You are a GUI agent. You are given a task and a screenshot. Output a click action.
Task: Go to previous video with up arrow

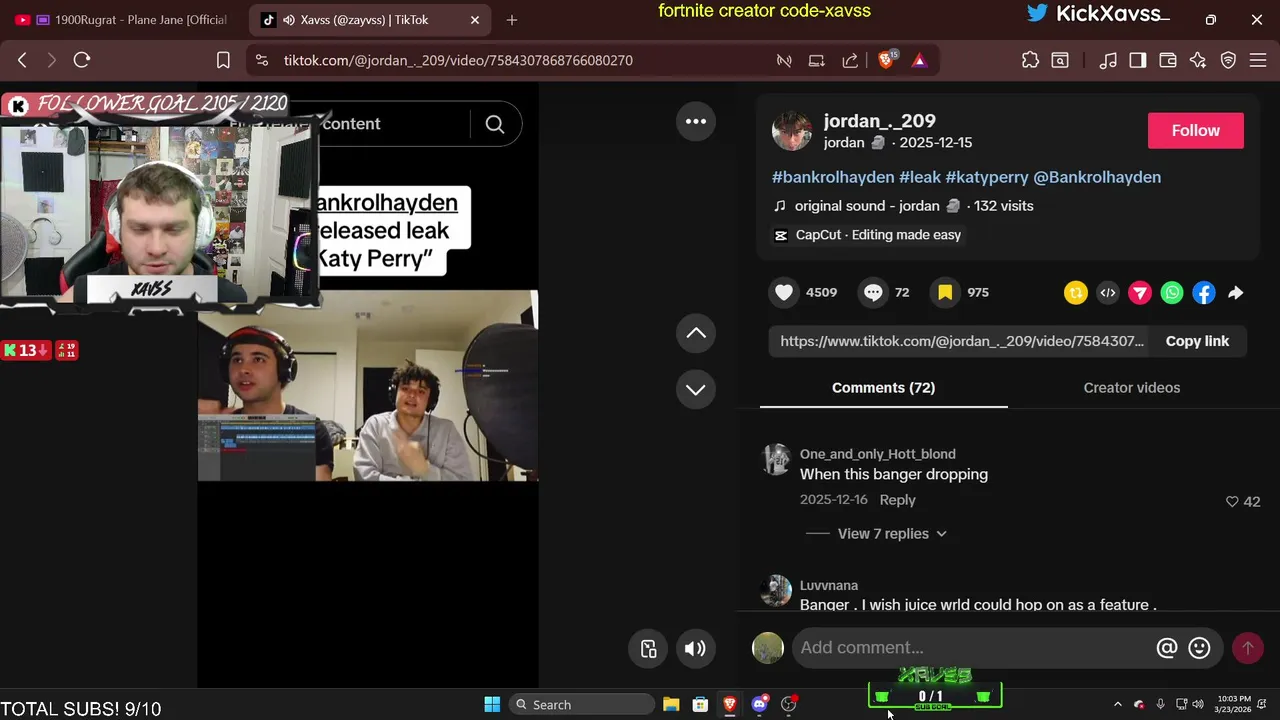pos(696,334)
